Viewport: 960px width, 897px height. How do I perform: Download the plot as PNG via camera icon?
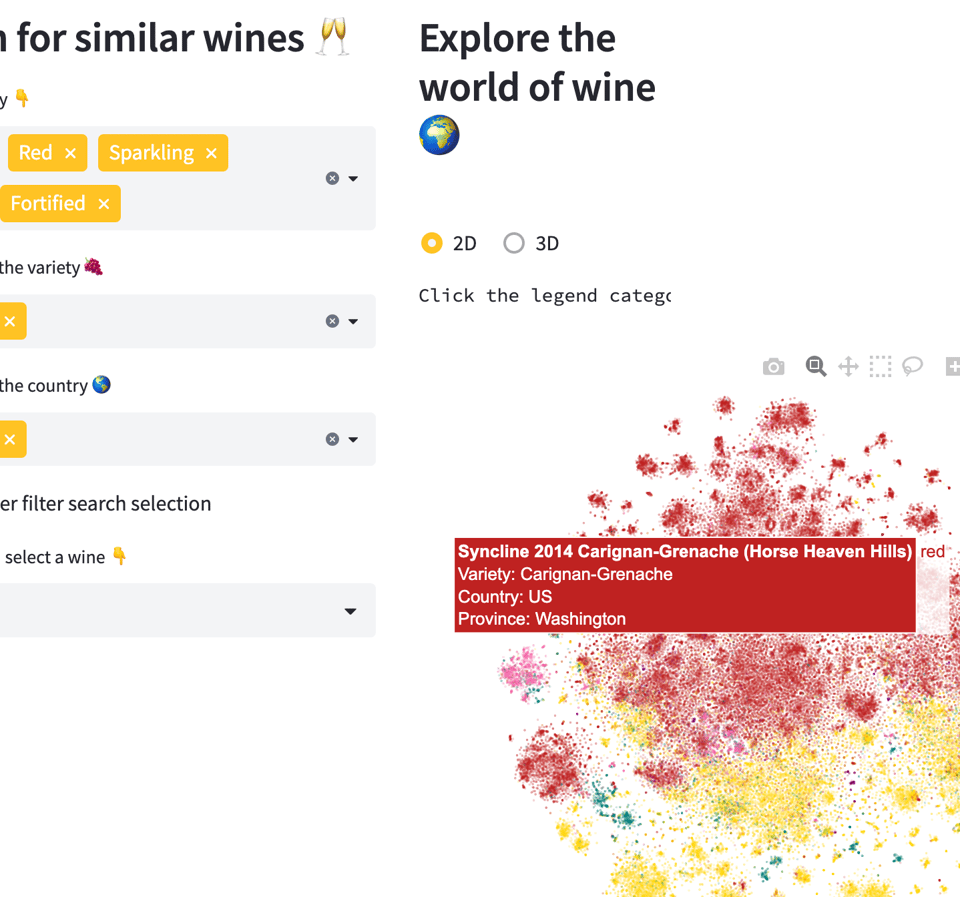coord(773,367)
